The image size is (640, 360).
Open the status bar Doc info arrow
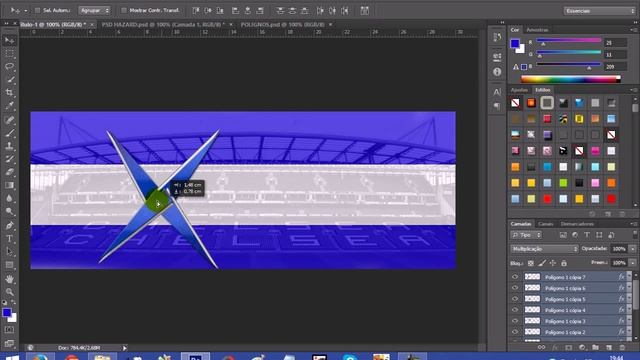124,348
